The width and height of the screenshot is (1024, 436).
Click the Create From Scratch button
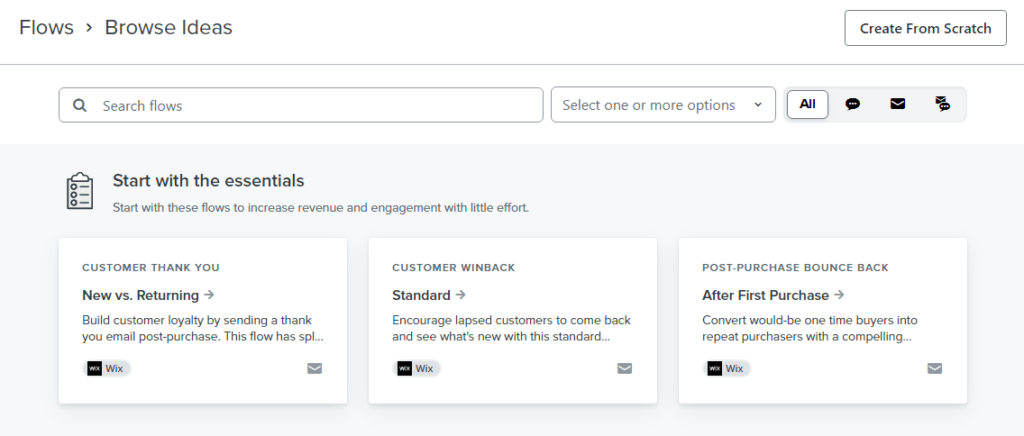click(925, 28)
